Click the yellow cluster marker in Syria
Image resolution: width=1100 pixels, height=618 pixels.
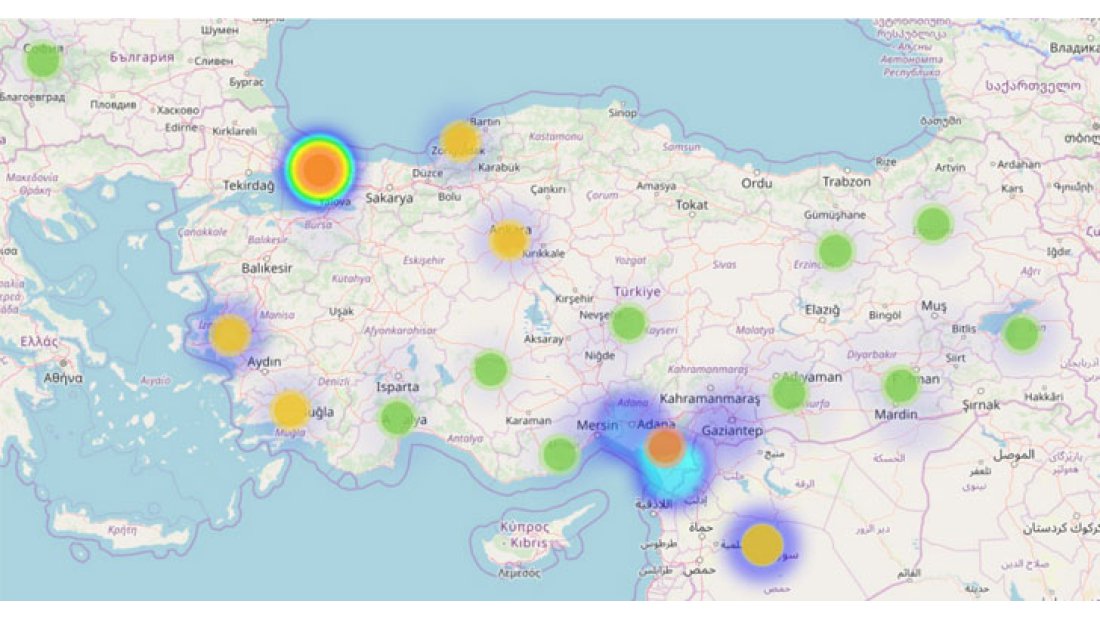click(x=762, y=545)
